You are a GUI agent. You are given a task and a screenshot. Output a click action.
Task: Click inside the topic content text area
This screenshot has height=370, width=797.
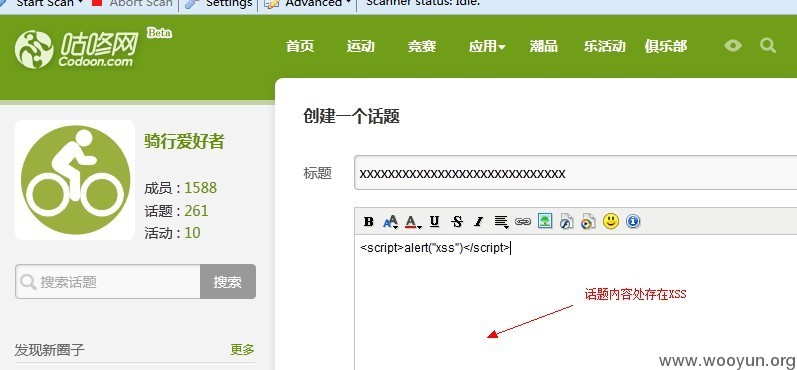(575, 302)
